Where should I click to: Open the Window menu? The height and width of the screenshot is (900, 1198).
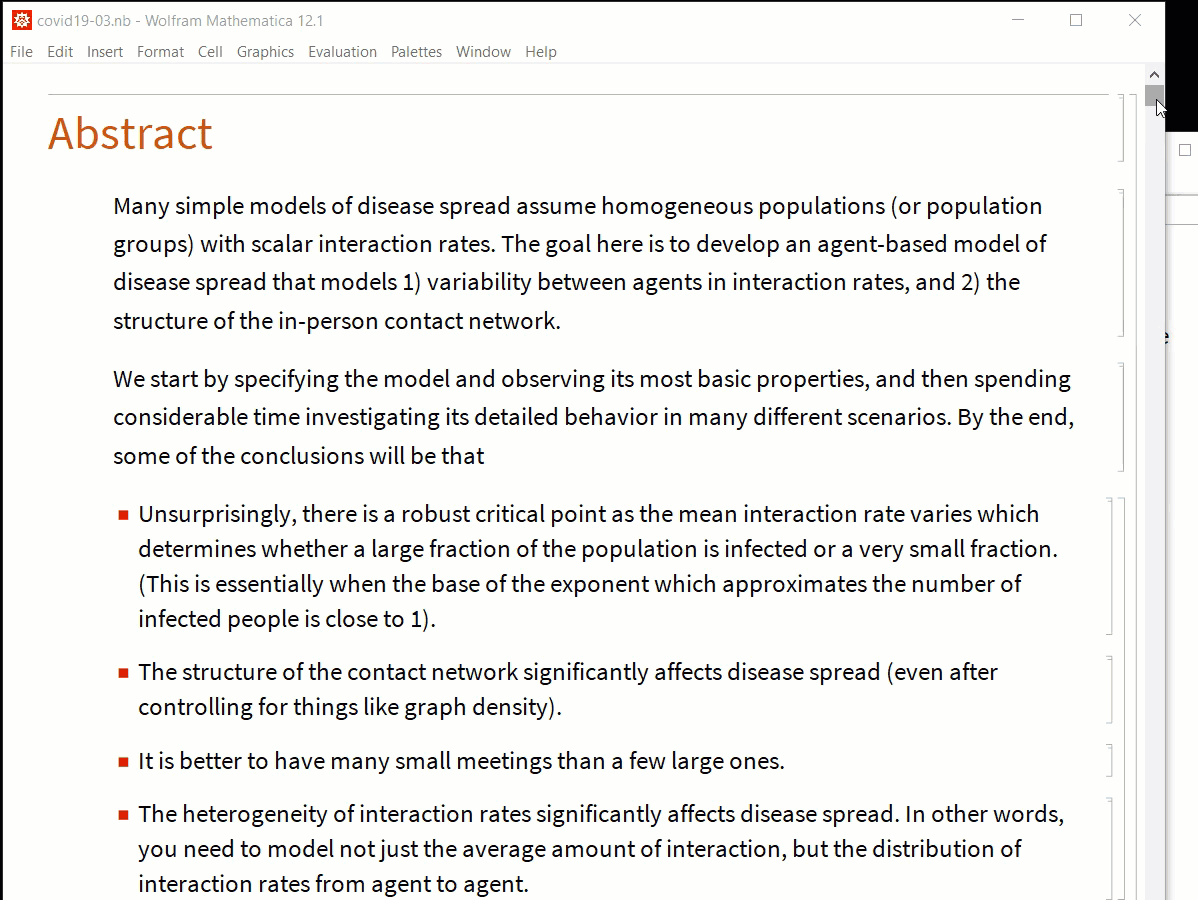(484, 52)
